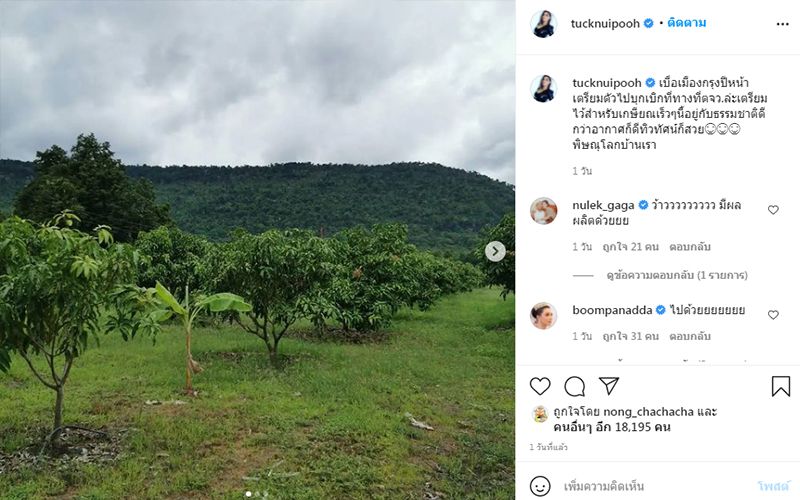Save post with bookmark icon
Viewport: 800px width, 500px height.
pos(781,386)
